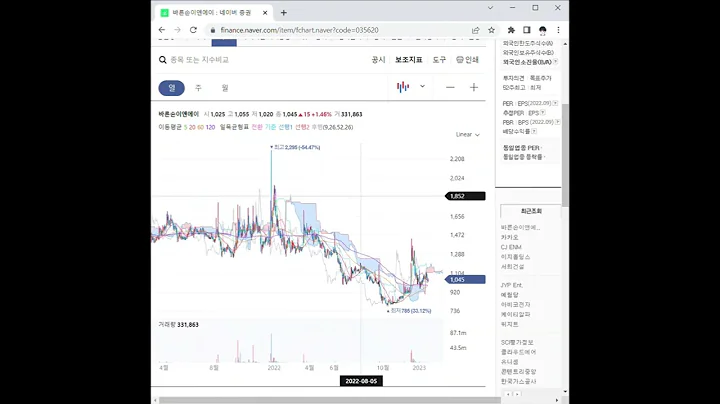This screenshot has width=720, height=404.
Task: Click the padlock icon before the URL
Action: (x=212, y=30)
